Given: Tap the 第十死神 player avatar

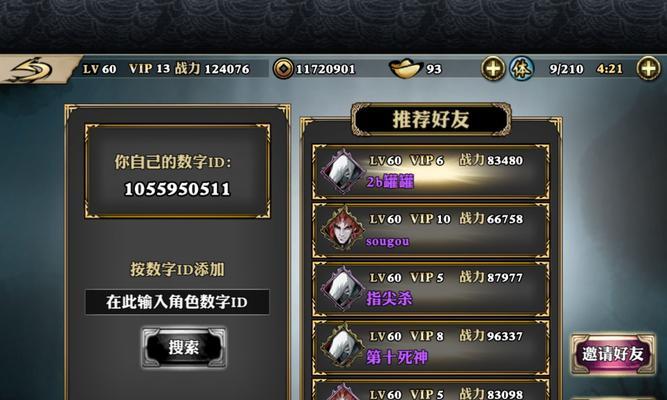Looking at the screenshot, I should 343,347.
